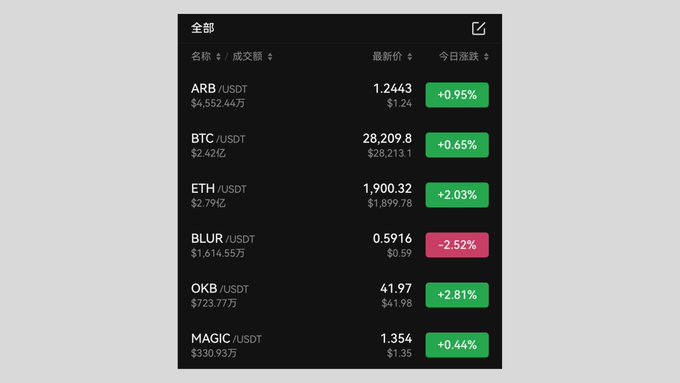Sort by volume arrows next to 成交额
Image resolution: width=680 pixels, height=383 pixels.
click(x=270, y=57)
